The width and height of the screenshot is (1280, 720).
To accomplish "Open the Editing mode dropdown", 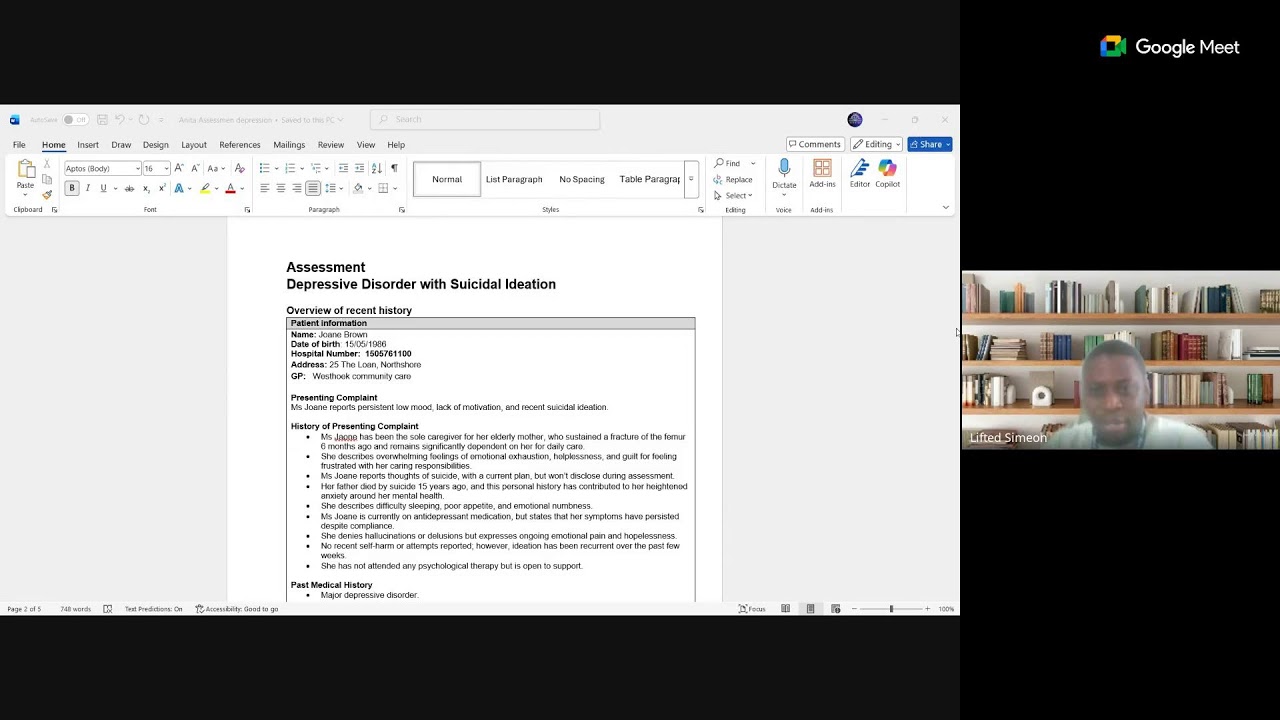I will 876,144.
